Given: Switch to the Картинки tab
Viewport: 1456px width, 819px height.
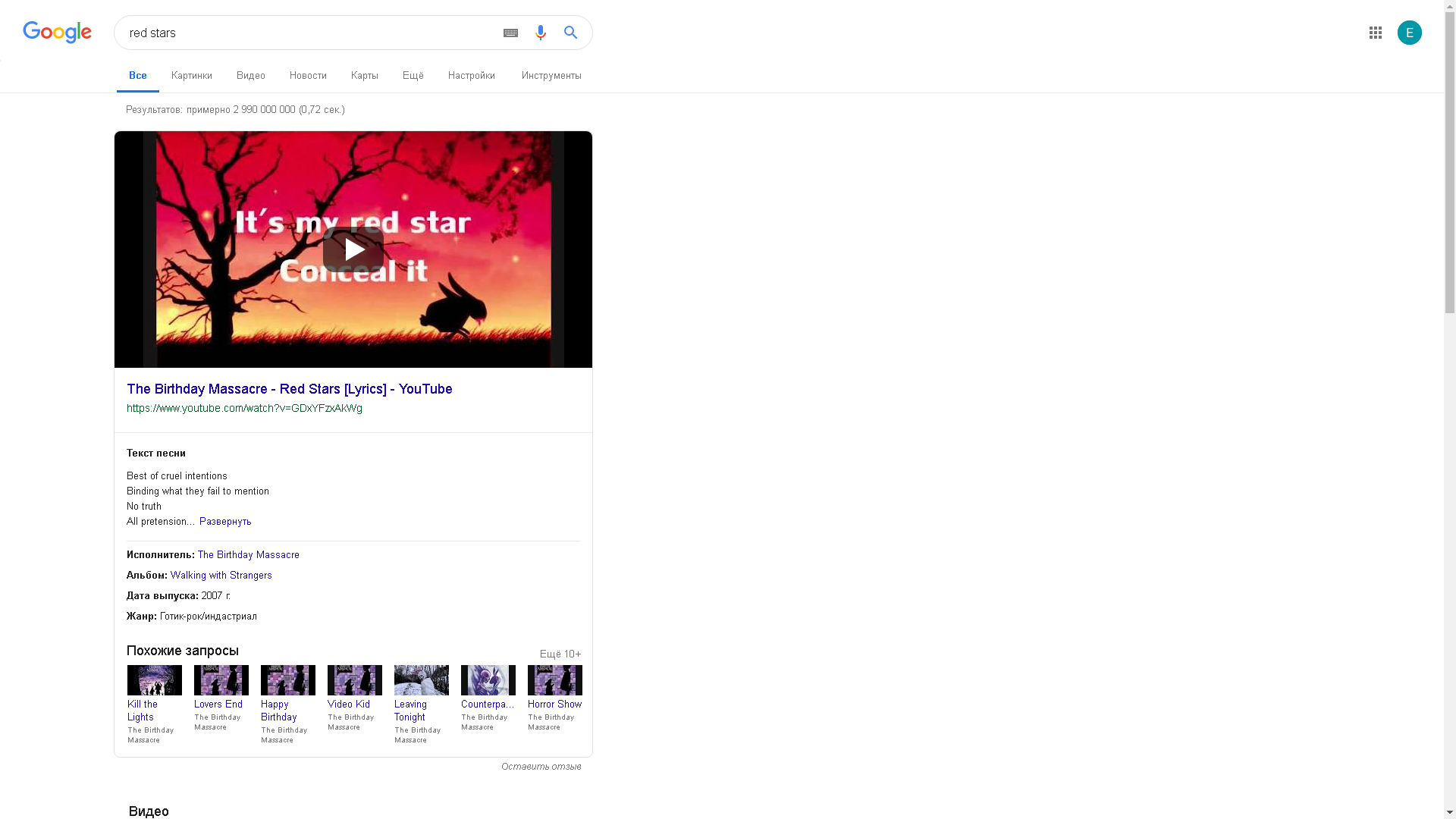Looking at the screenshot, I should click(192, 76).
